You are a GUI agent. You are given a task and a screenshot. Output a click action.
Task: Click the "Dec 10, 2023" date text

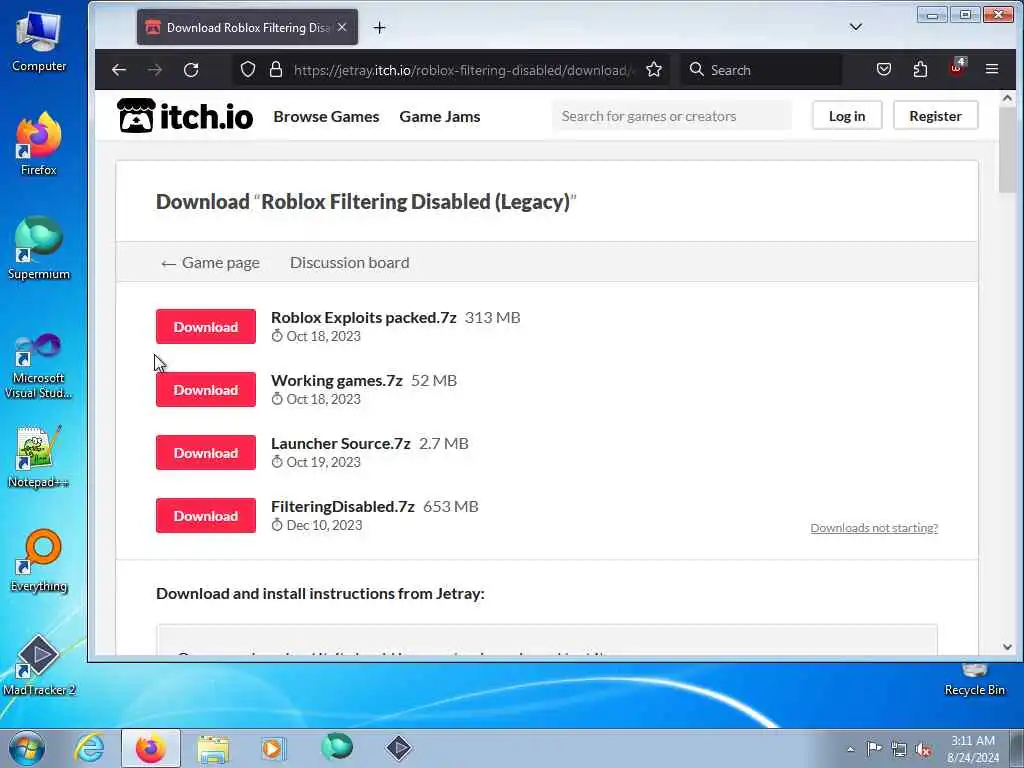[x=324, y=525]
